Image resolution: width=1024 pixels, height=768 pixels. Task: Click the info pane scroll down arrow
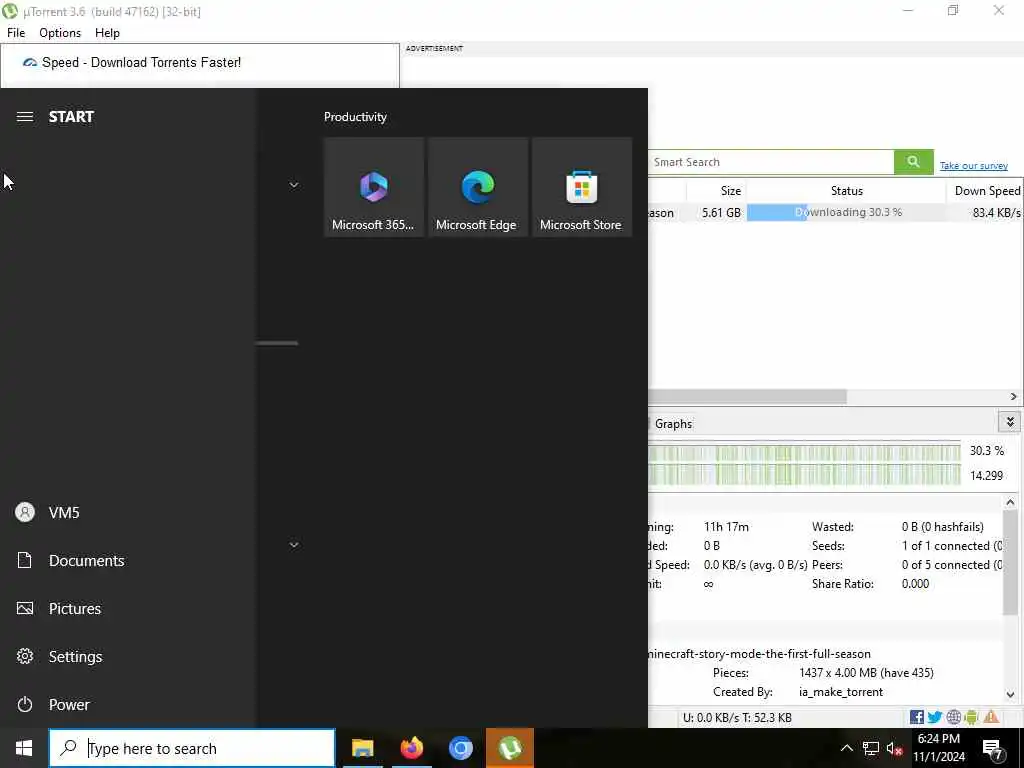[1010, 695]
